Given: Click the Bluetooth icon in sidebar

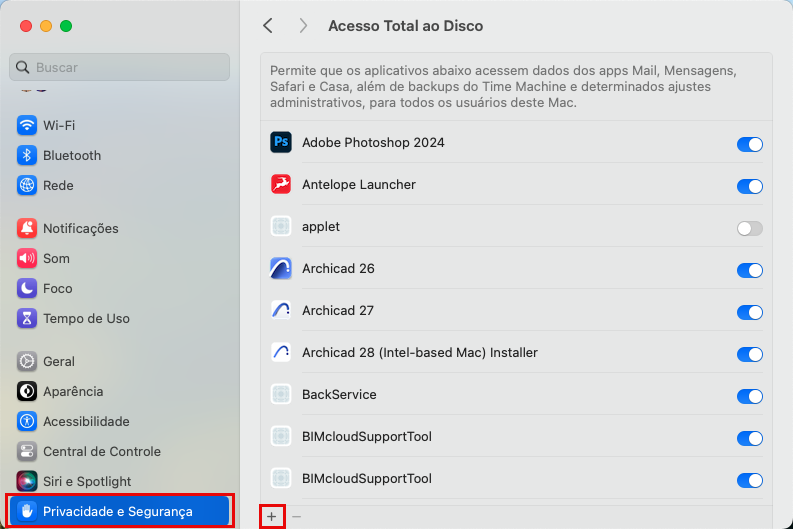Looking at the screenshot, I should pos(27,155).
